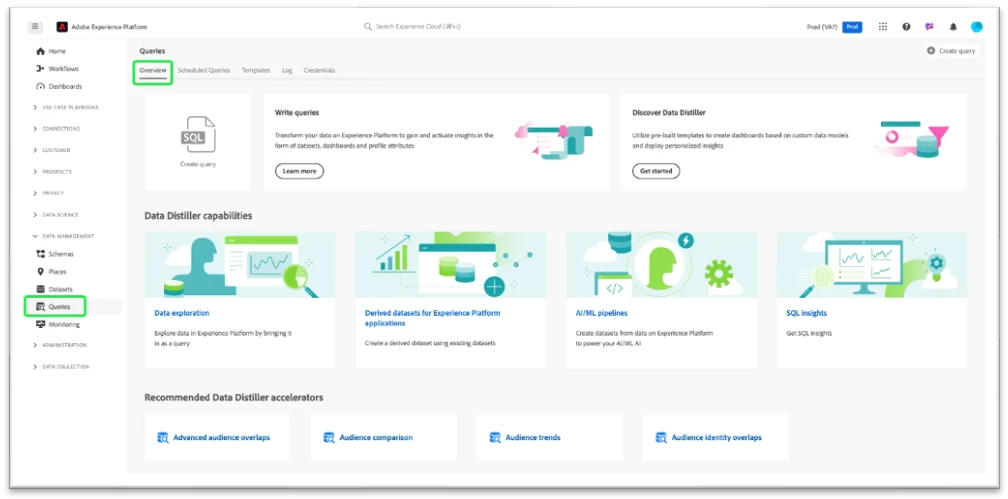Open the user profile avatar
The width and height of the screenshot is (1008, 499).
pos(976,26)
